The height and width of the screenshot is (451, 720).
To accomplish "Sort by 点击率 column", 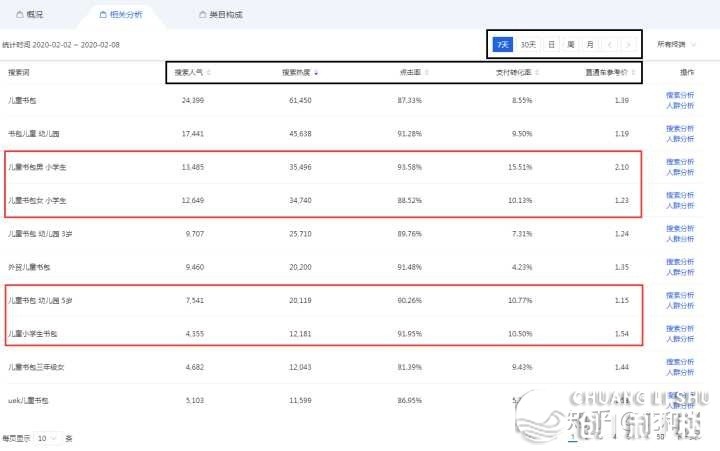I will (414, 73).
